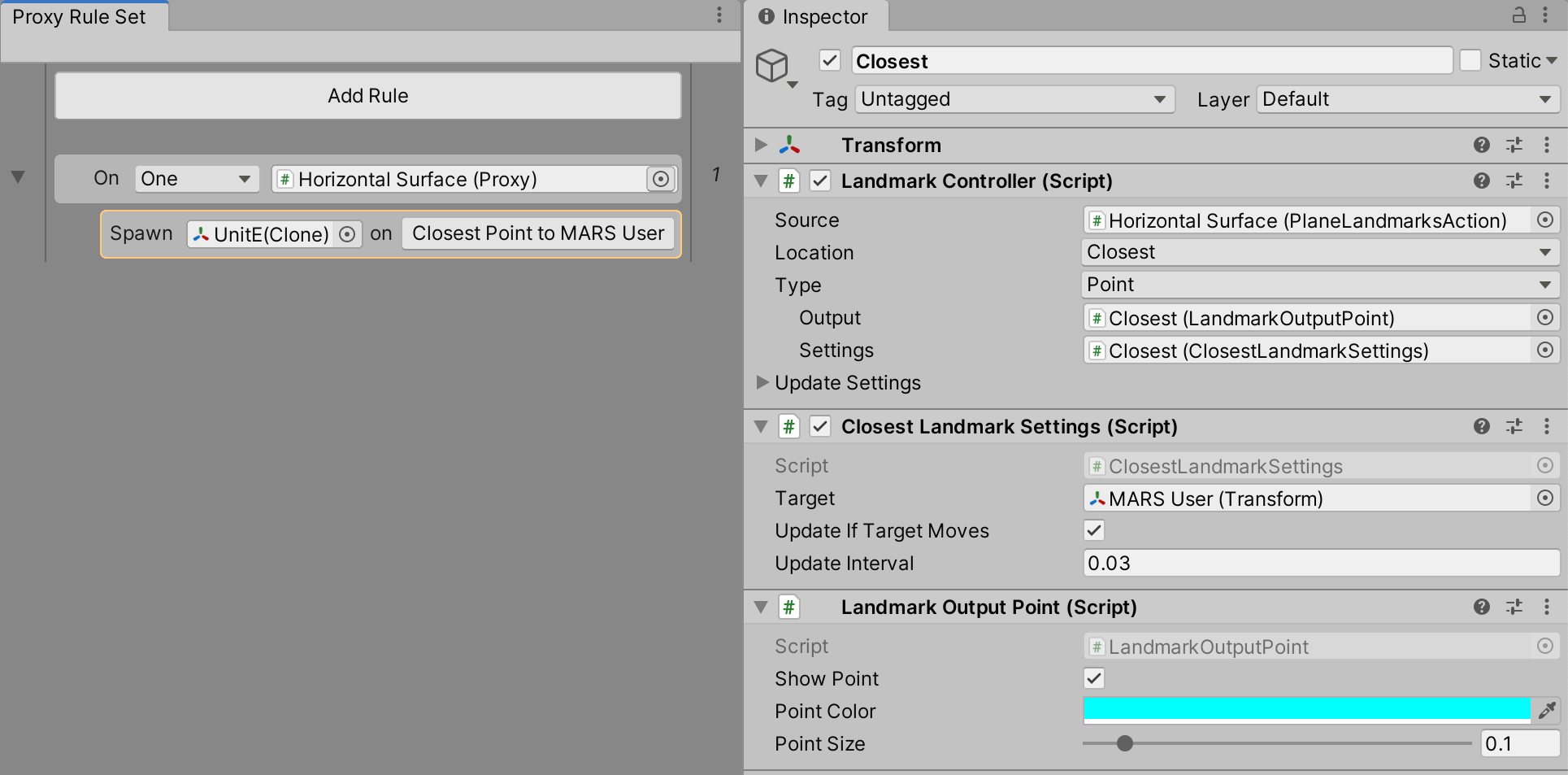Open Proxy Rule Set panel options menu
This screenshot has width=1568, height=775.
tap(719, 15)
